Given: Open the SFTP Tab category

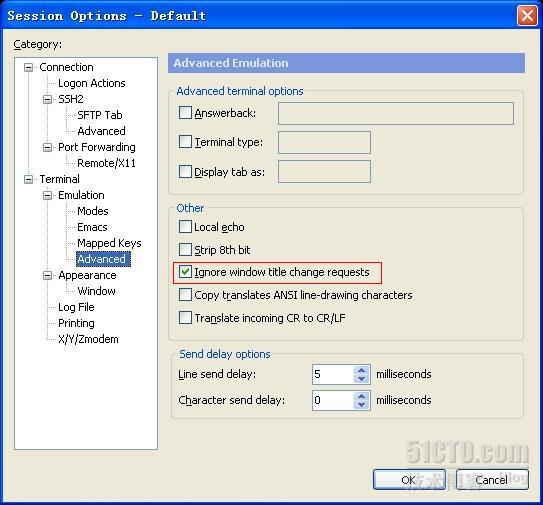Looking at the screenshot, I should (100, 115).
